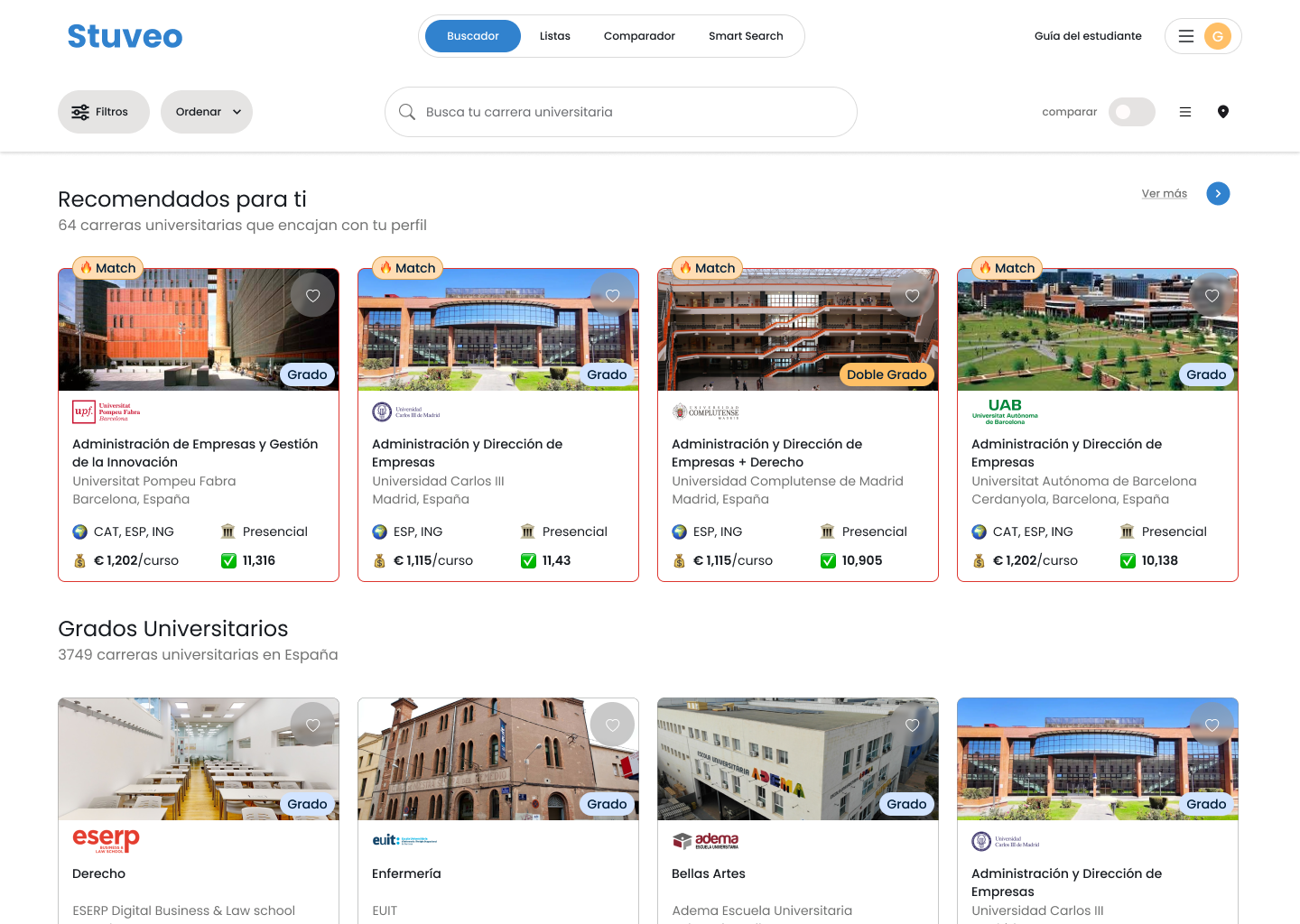Favorite the Adema Bellas Artes card
This screenshot has width=1300, height=924.
tap(912, 725)
